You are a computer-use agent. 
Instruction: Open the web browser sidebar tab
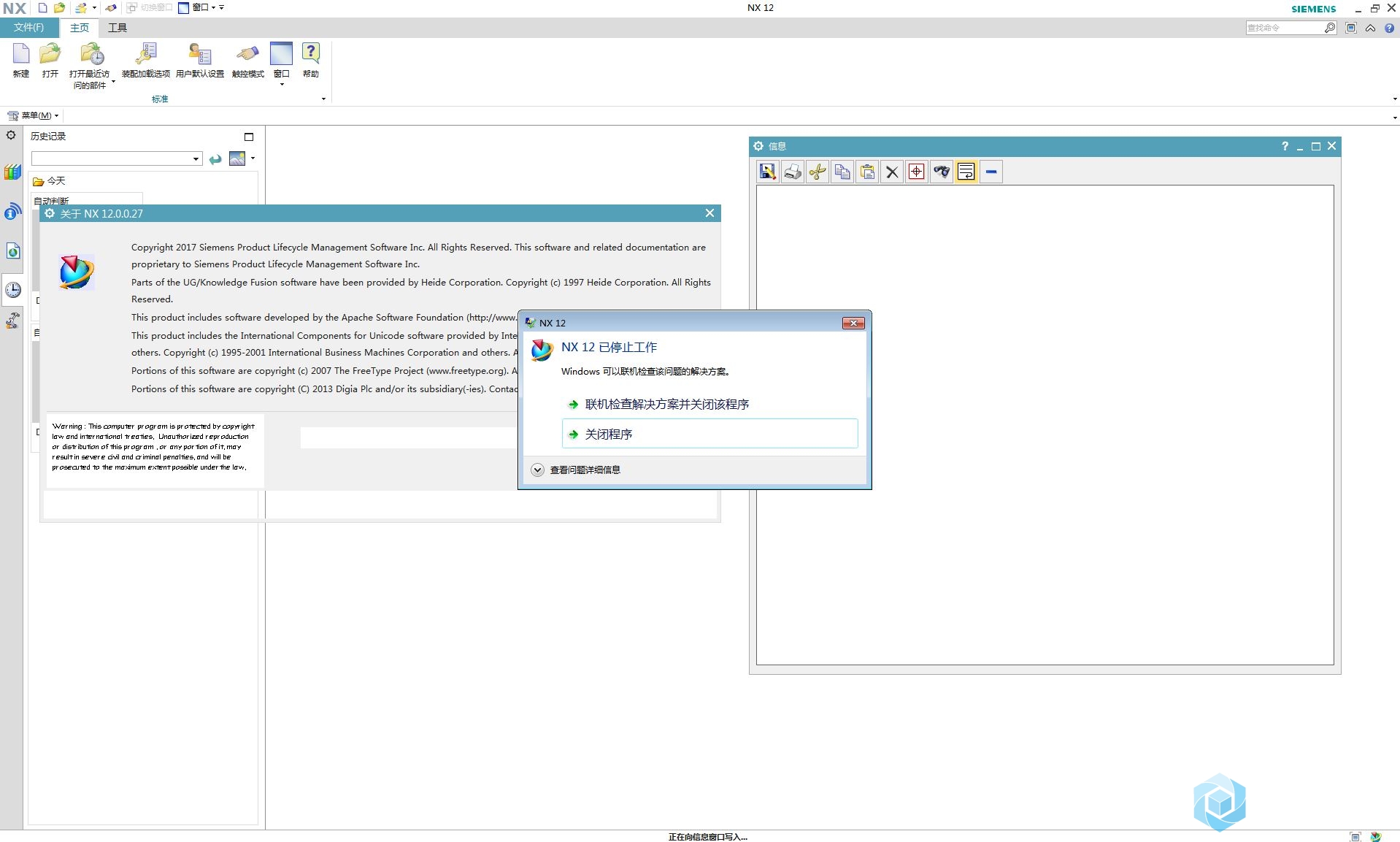[x=12, y=251]
